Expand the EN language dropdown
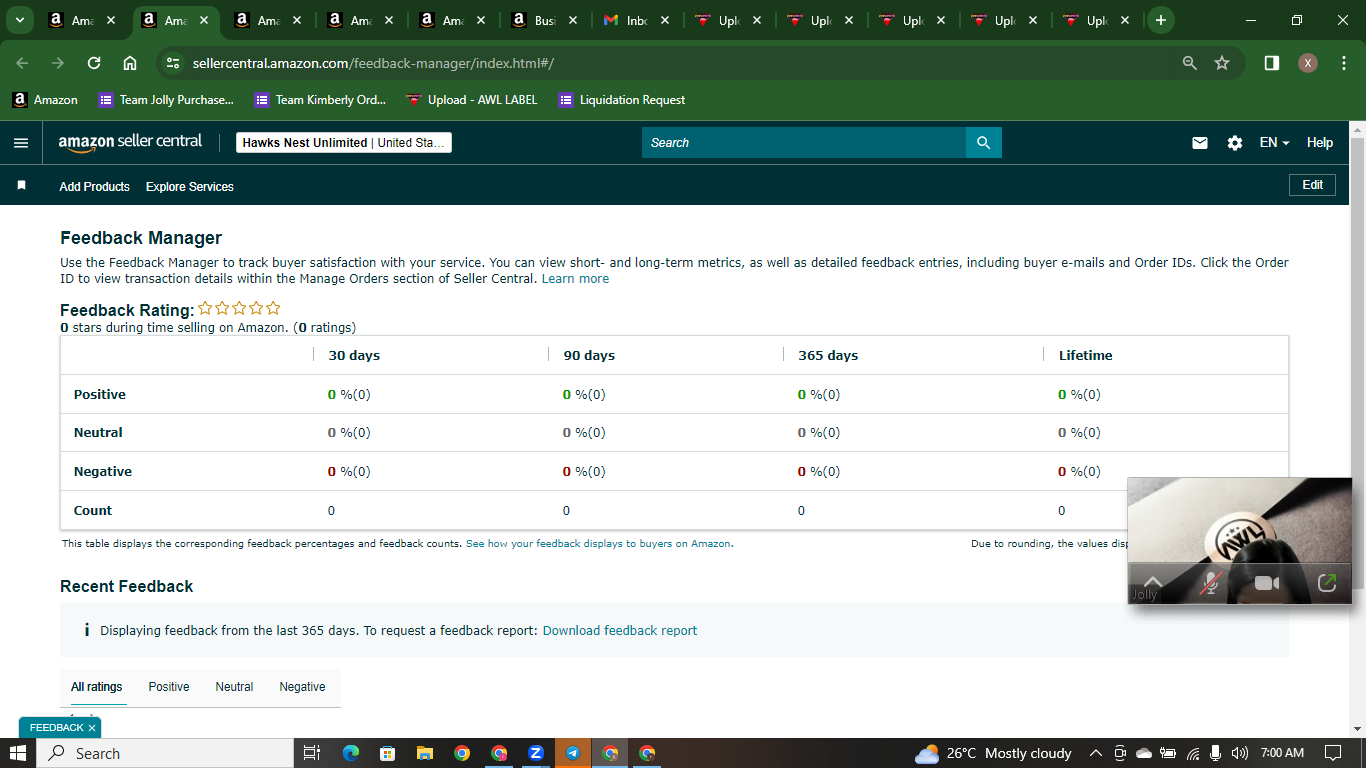 pyautogui.click(x=1274, y=143)
